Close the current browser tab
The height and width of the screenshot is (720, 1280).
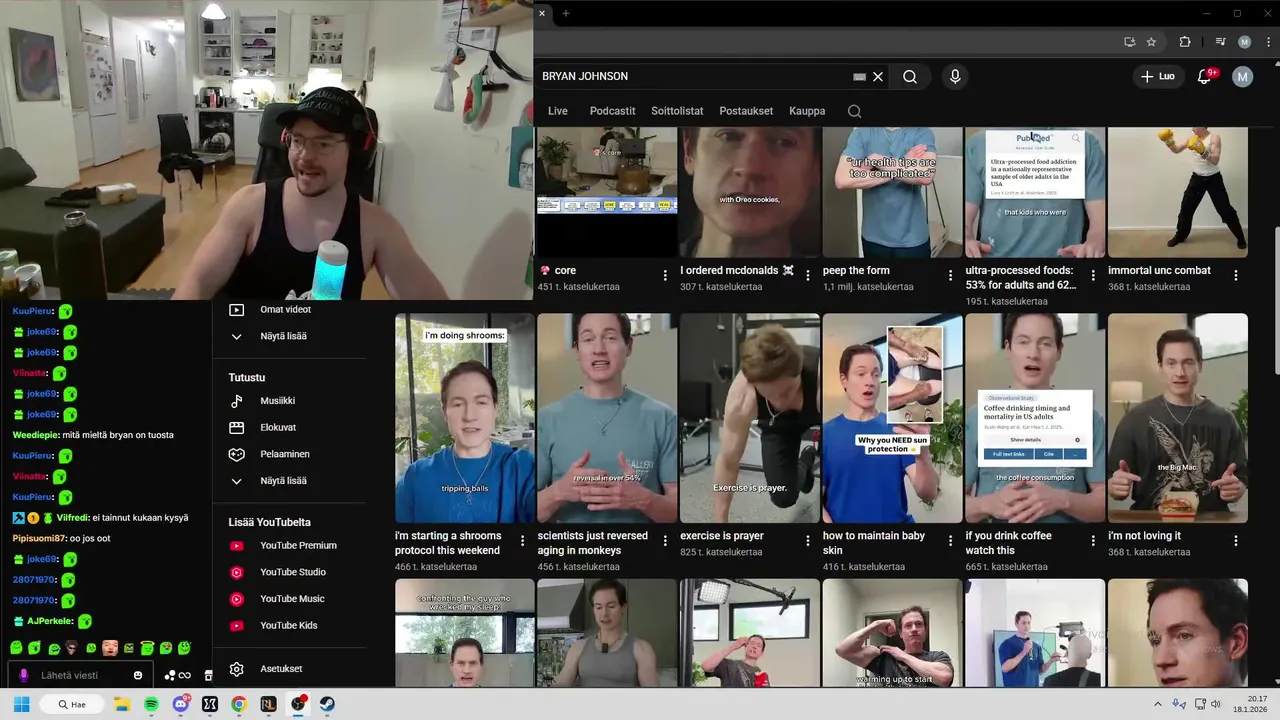542,13
